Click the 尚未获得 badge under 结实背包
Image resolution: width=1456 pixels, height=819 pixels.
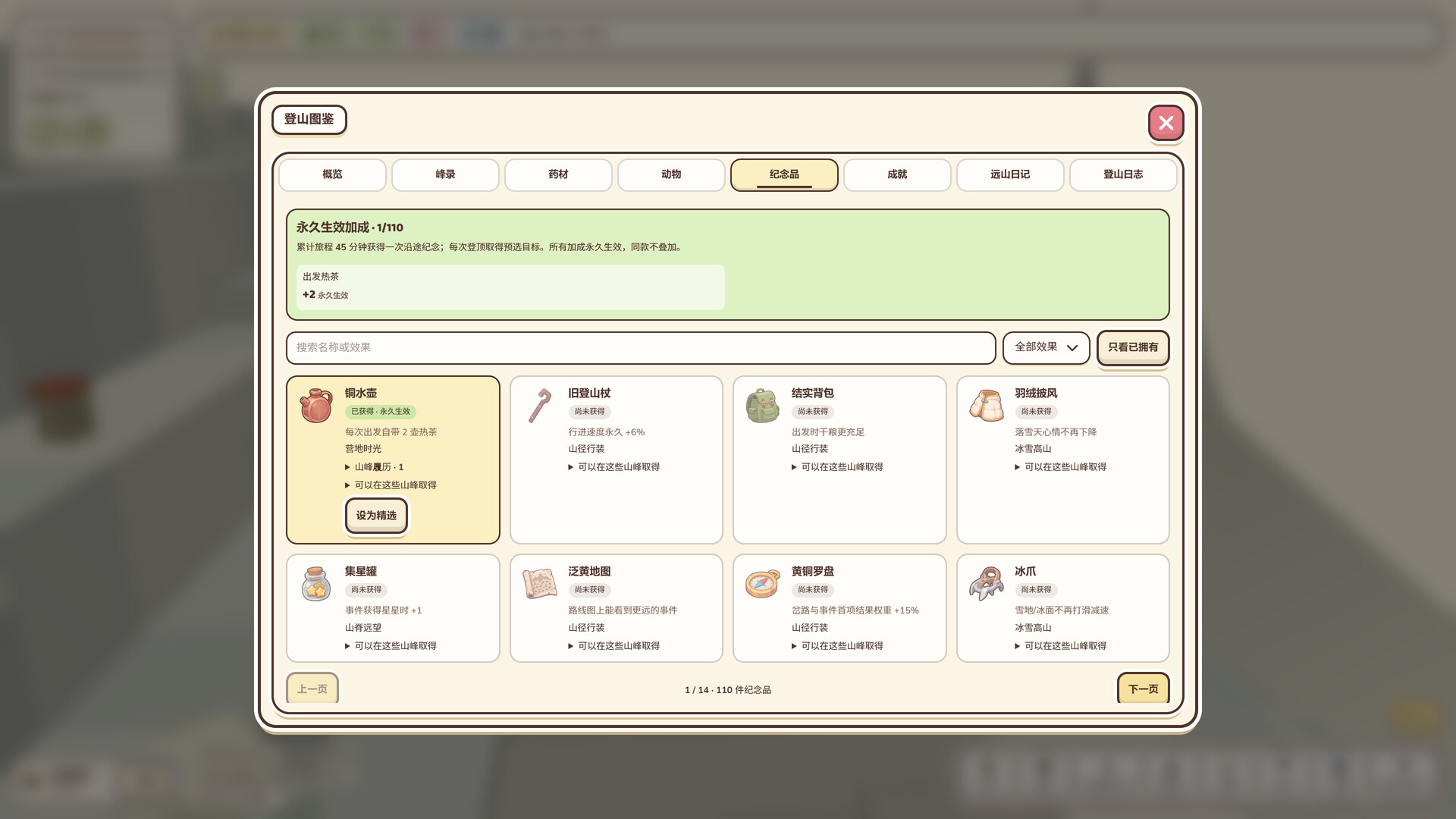pos(813,412)
